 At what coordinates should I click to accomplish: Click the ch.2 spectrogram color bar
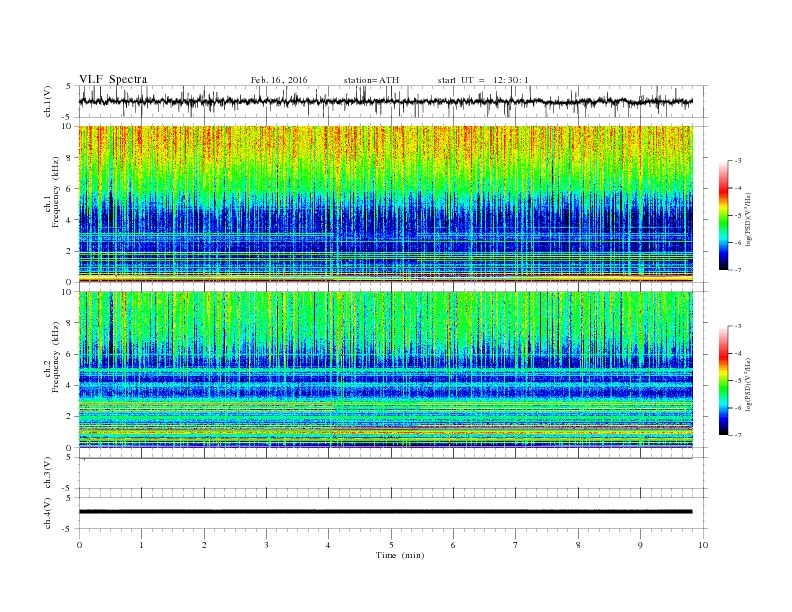(724, 380)
